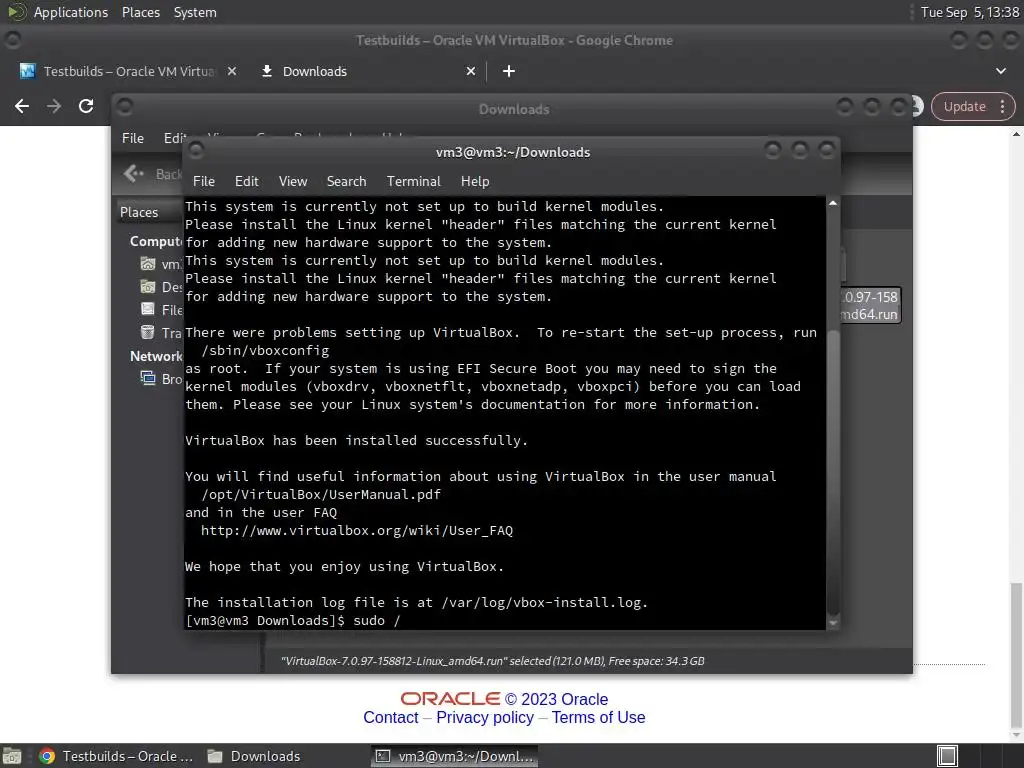Open Browse Network in sidebar

pos(161,379)
